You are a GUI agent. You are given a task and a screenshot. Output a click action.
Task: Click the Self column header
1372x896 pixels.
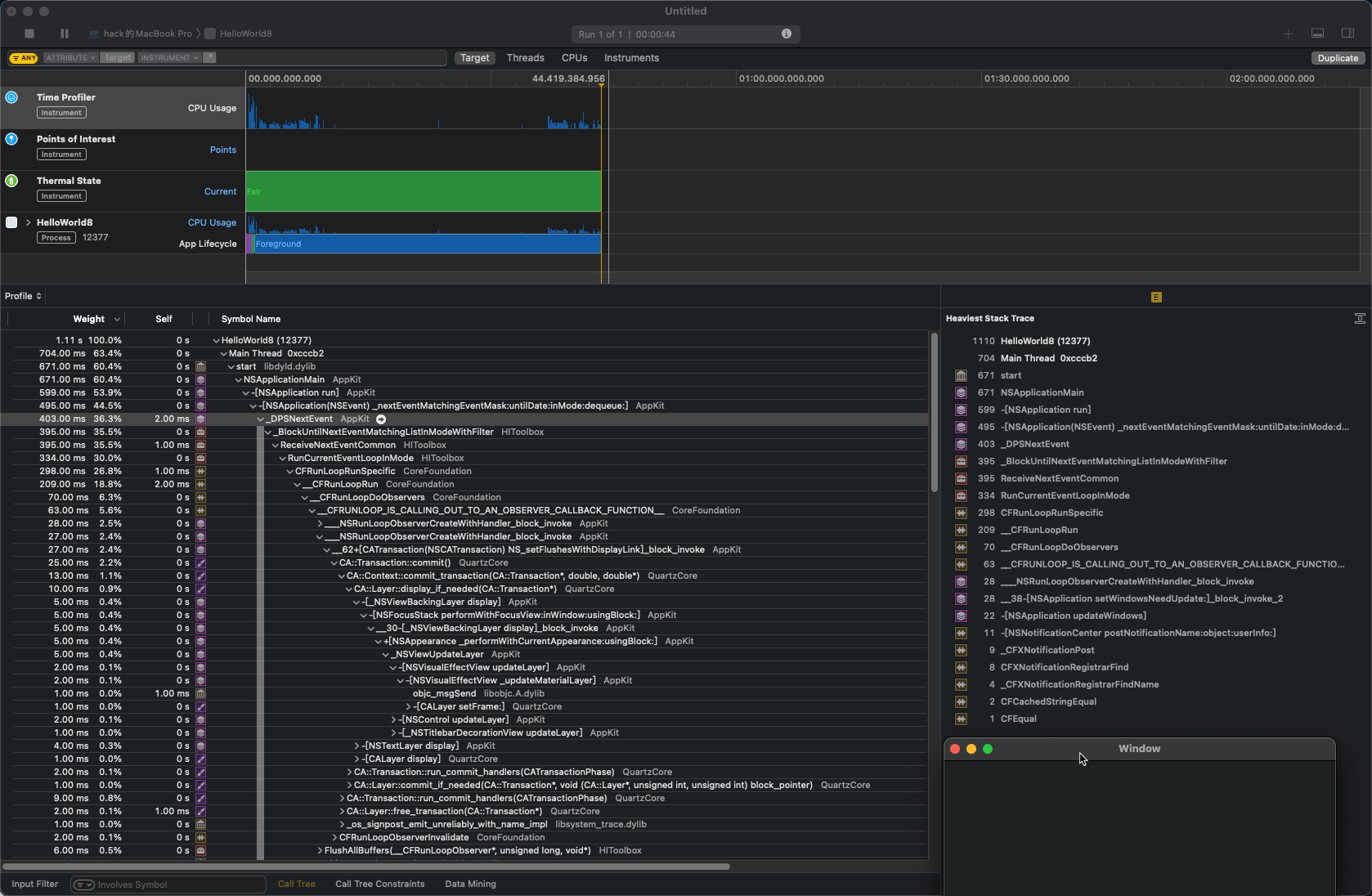[164, 320]
